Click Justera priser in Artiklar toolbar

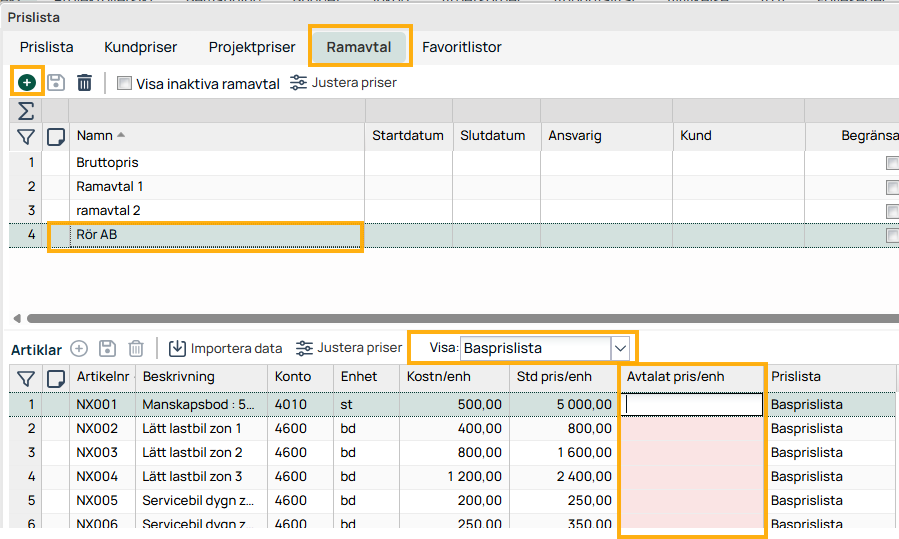(x=348, y=348)
